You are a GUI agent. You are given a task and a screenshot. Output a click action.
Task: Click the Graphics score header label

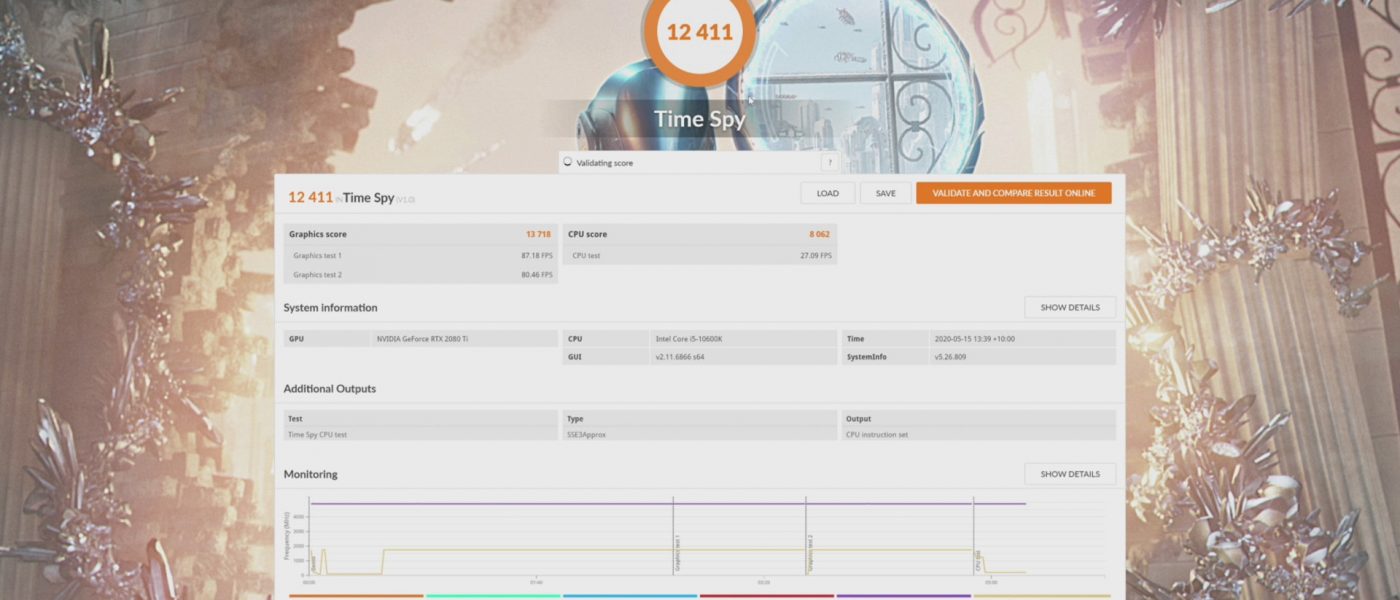point(317,234)
